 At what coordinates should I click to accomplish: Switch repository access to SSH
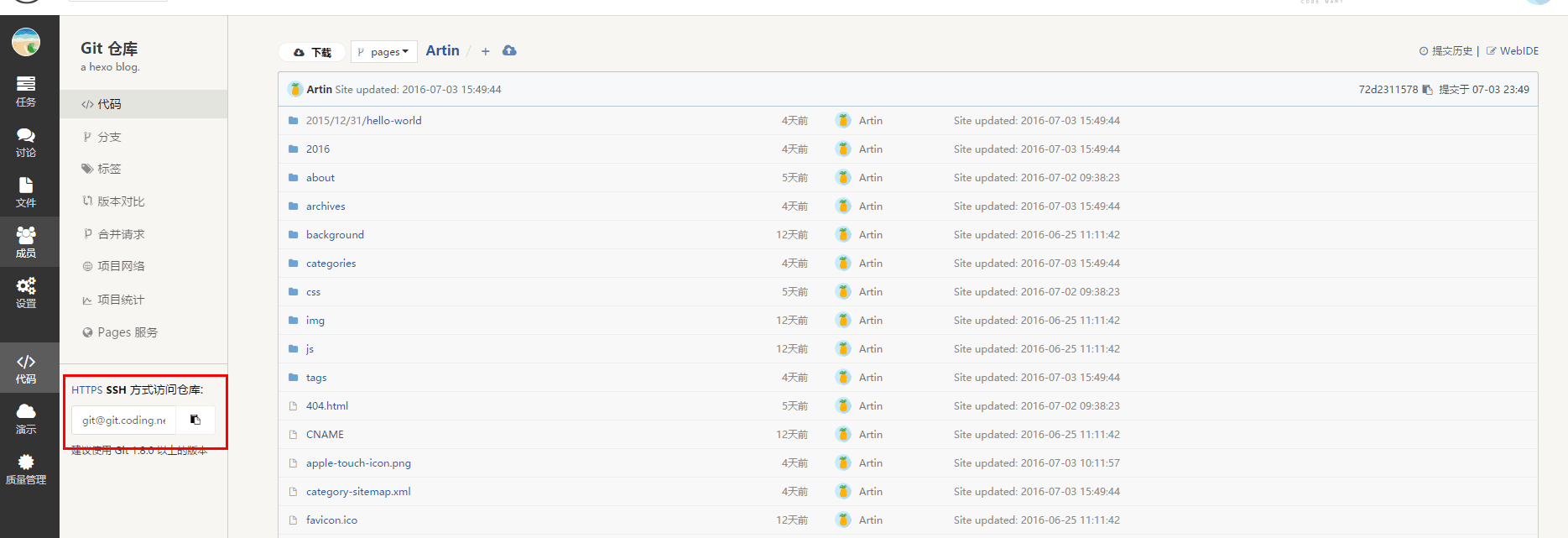(x=116, y=390)
